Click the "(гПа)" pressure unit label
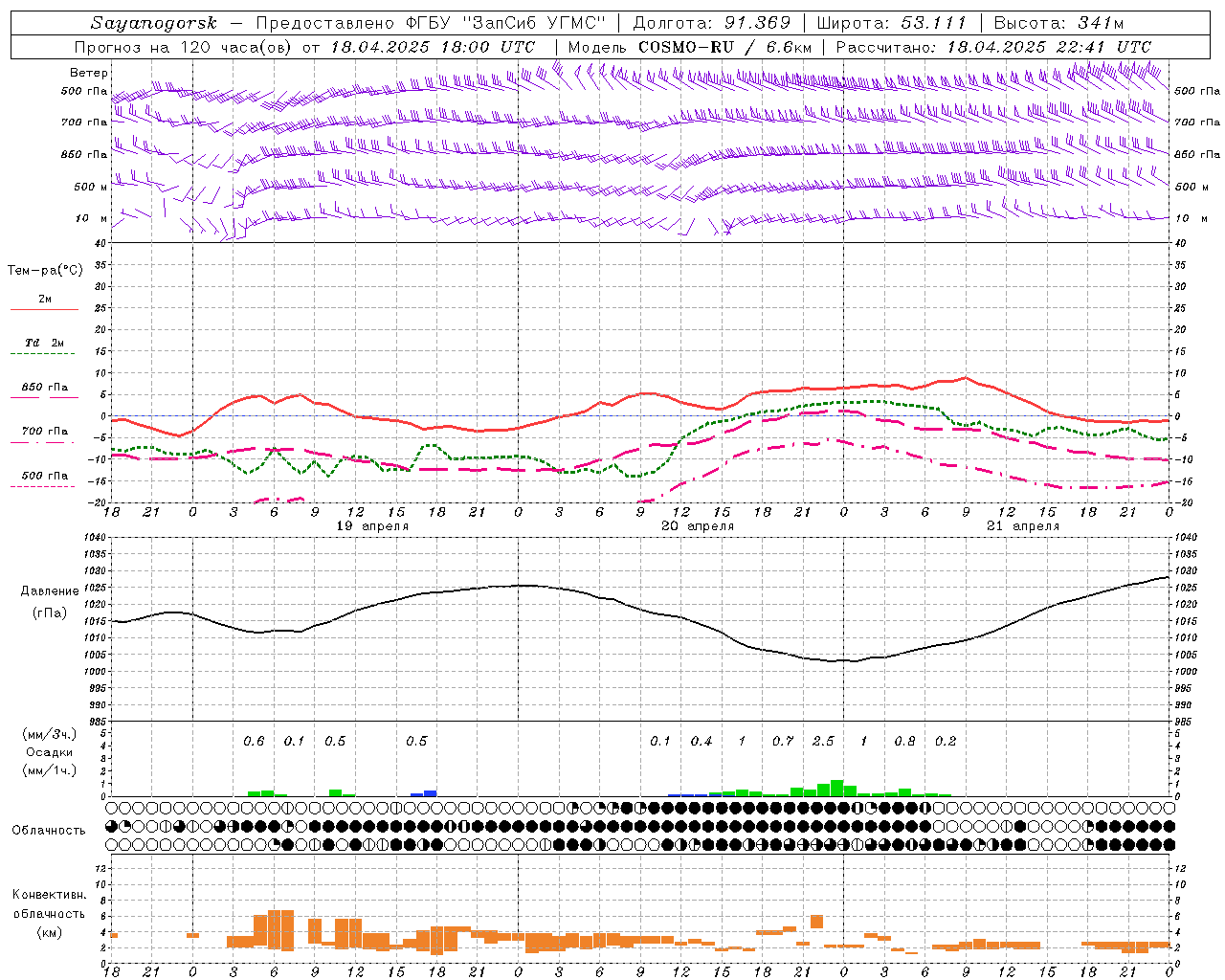The height and width of the screenshot is (980, 1225). tap(50, 613)
